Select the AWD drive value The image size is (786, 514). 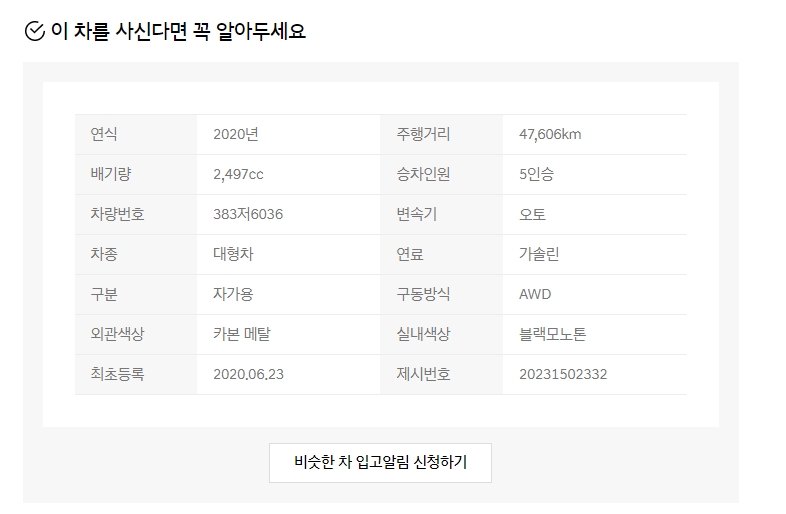click(x=535, y=294)
